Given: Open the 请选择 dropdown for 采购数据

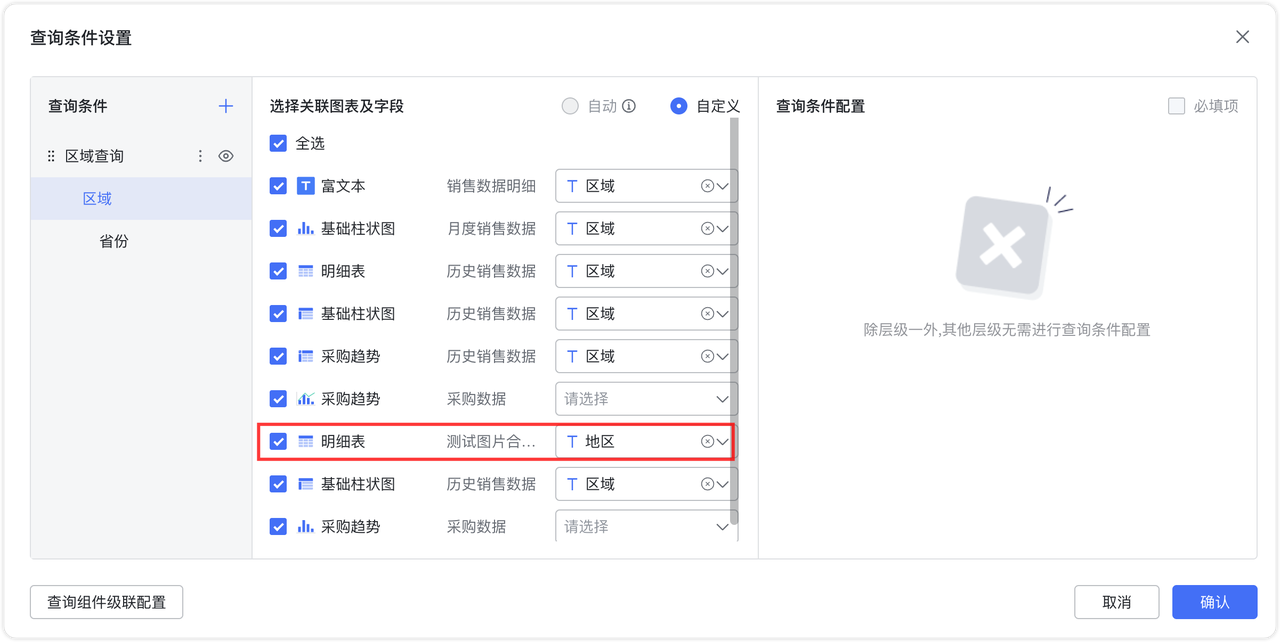Looking at the screenshot, I should (x=645, y=398).
